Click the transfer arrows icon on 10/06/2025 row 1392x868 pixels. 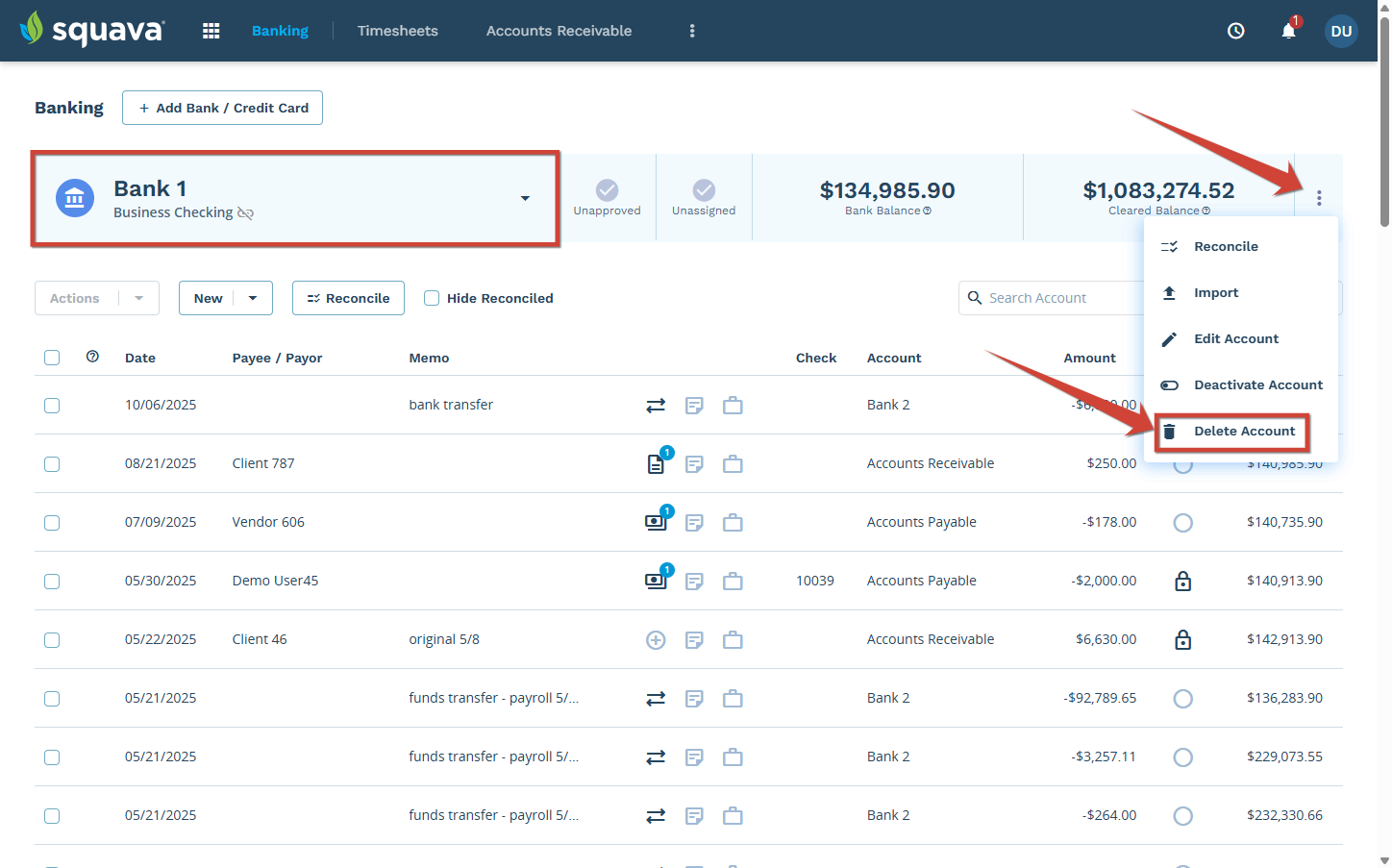pos(656,406)
